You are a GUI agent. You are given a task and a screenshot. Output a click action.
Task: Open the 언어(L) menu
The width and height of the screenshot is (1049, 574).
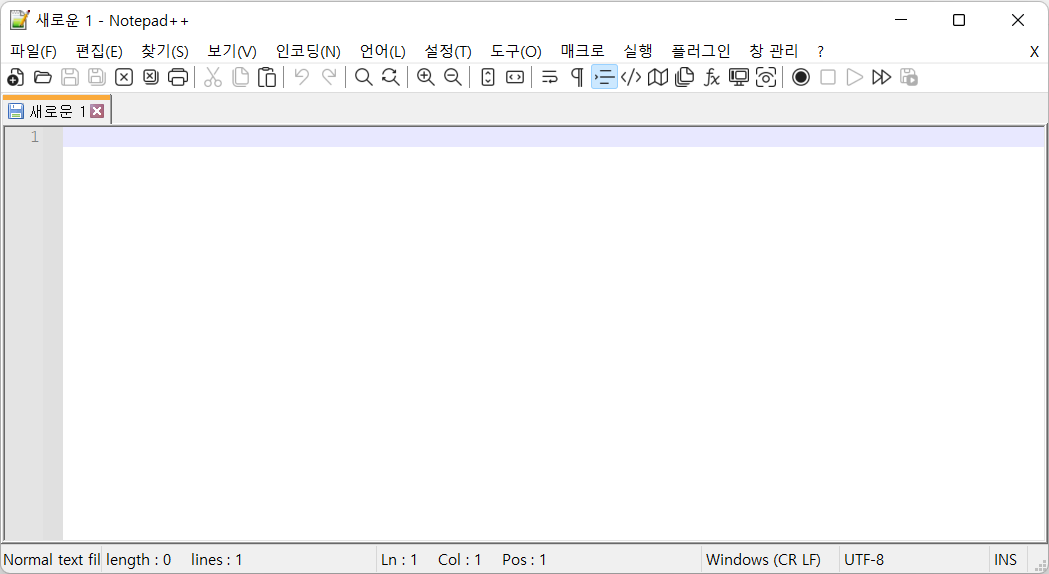pos(383,52)
